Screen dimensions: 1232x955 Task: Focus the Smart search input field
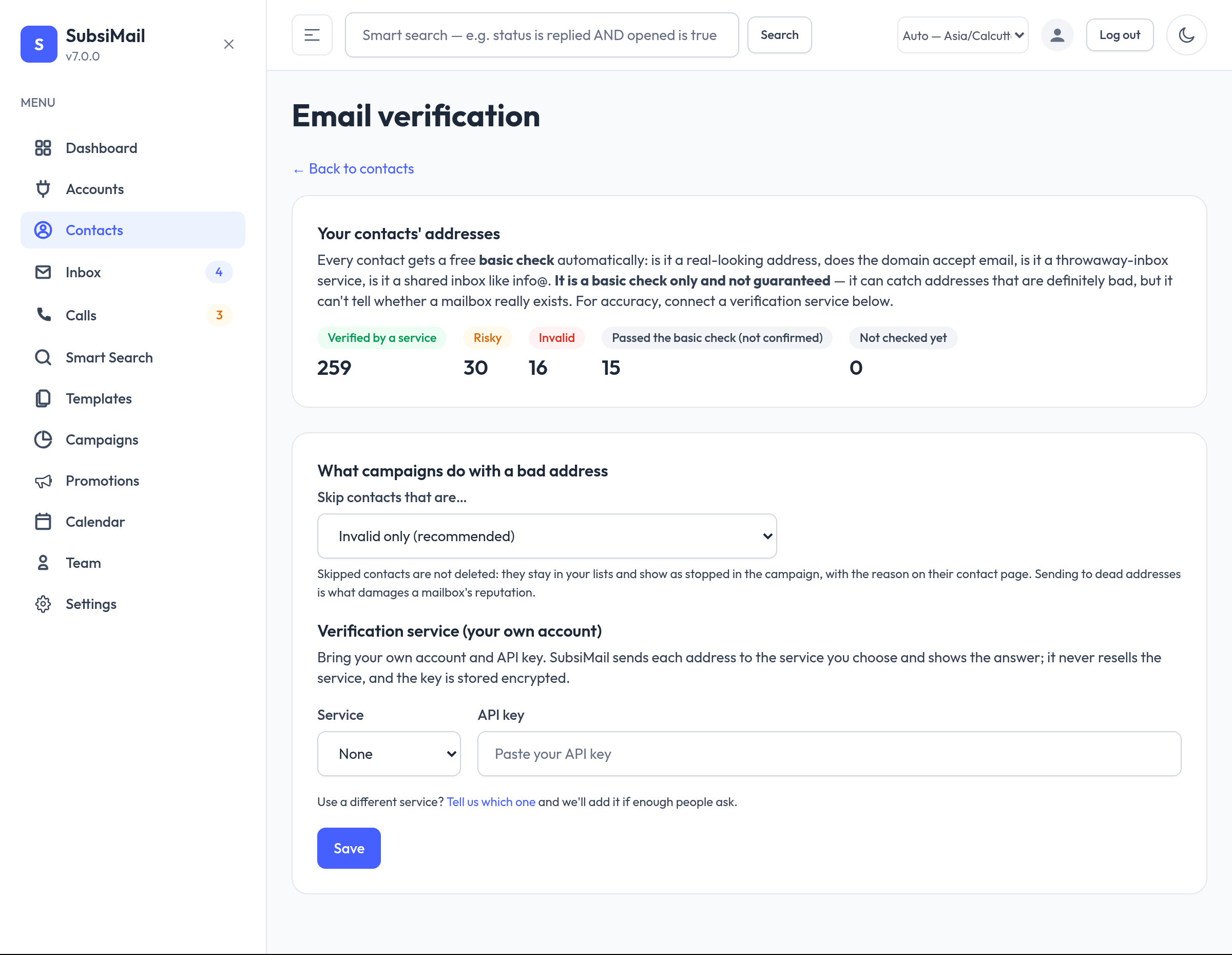pyautogui.click(x=542, y=35)
